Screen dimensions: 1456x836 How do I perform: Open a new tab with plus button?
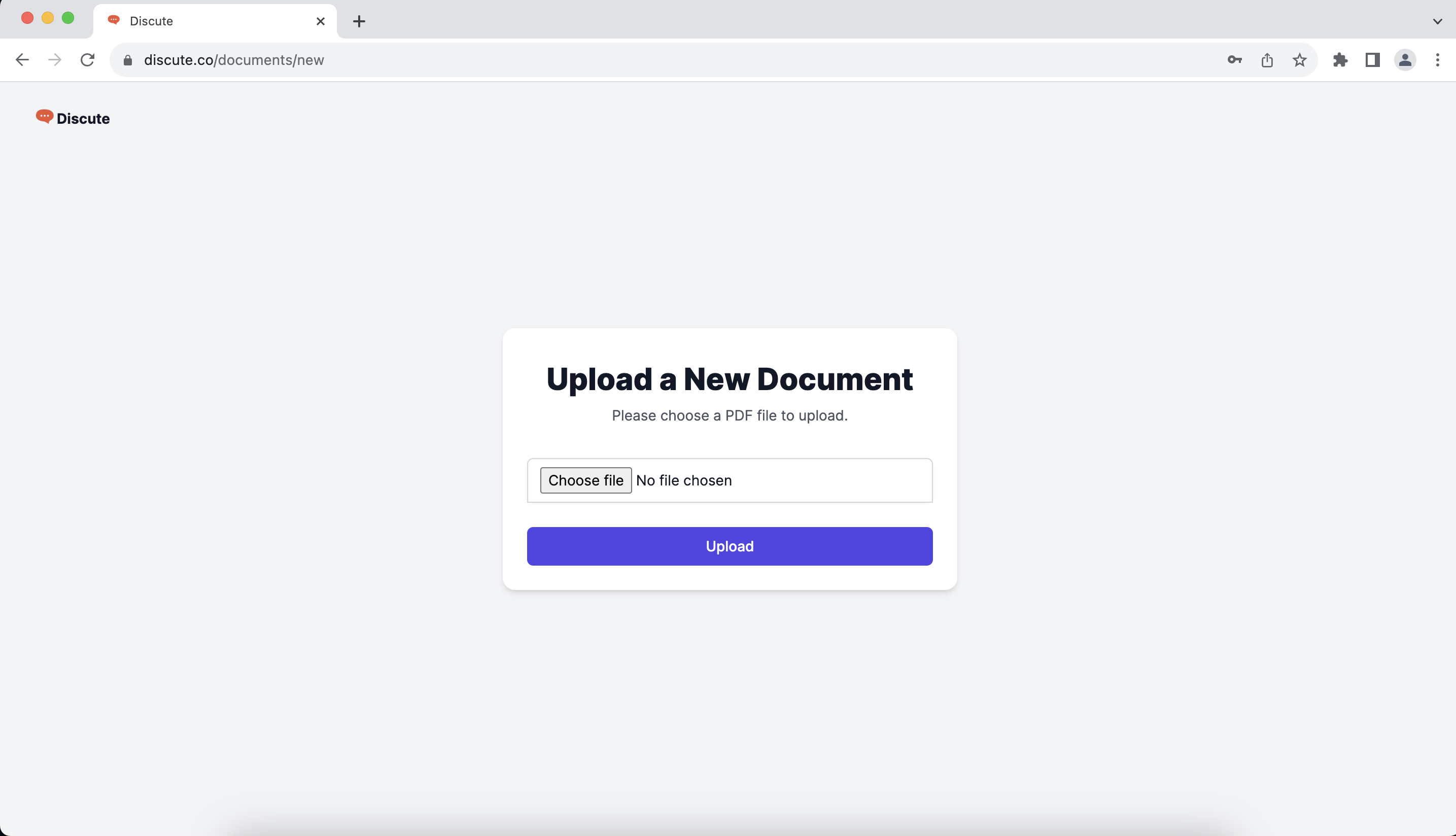359,21
